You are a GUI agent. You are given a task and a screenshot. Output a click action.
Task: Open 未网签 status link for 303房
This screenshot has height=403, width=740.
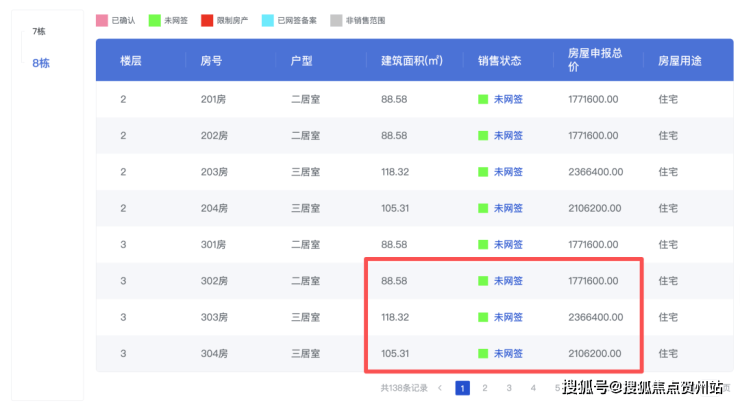click(508, 318)
